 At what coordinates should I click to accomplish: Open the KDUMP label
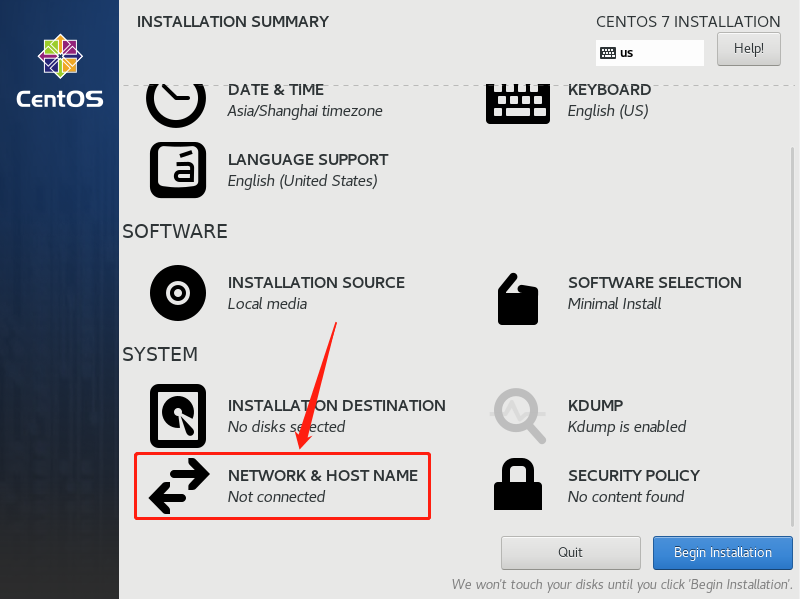[595, 406]
